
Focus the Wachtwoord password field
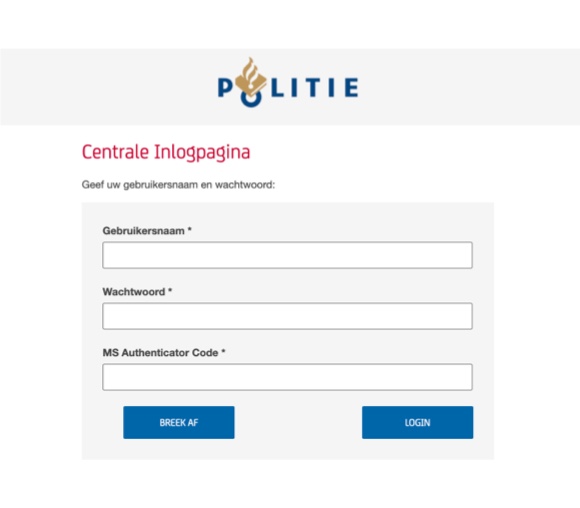[287, 316]
